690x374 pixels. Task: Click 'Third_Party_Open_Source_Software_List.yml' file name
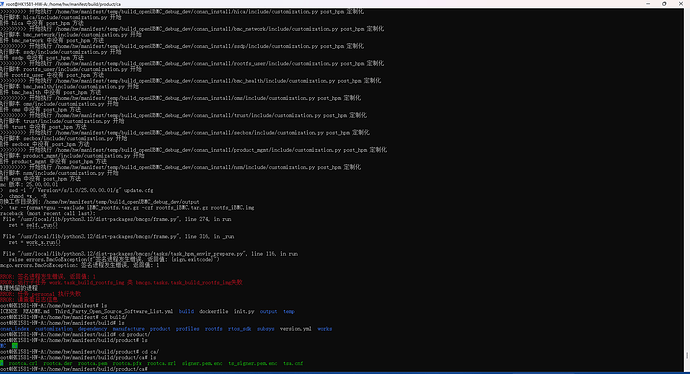pyautogui.click(x=114, y=312)
